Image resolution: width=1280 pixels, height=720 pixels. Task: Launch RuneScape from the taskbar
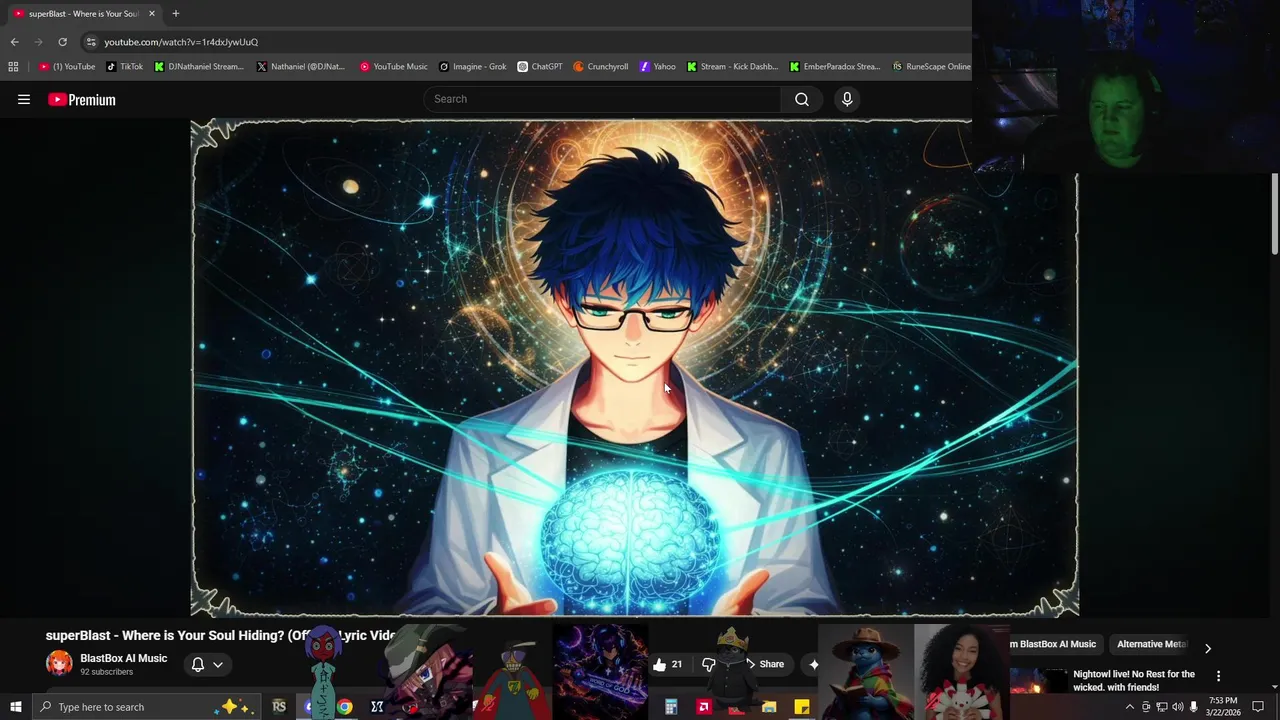point(279,707)
